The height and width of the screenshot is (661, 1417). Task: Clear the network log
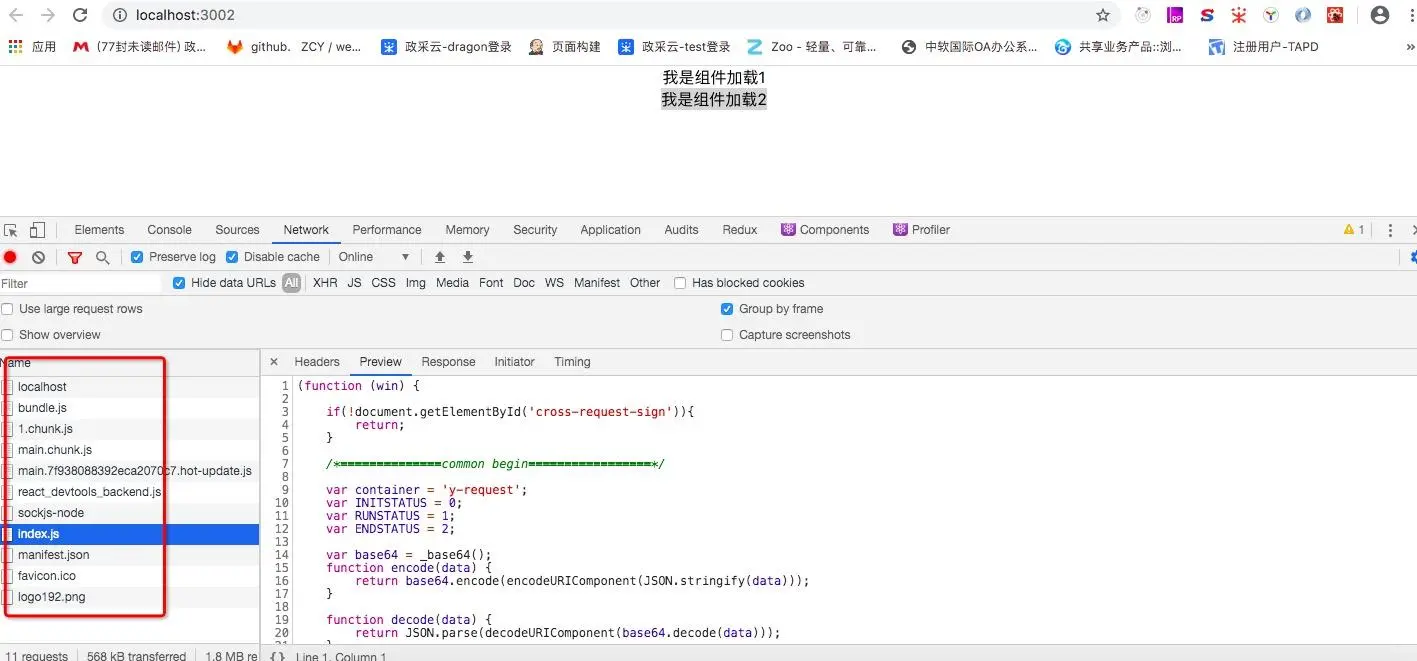click(x=38, y=257)
